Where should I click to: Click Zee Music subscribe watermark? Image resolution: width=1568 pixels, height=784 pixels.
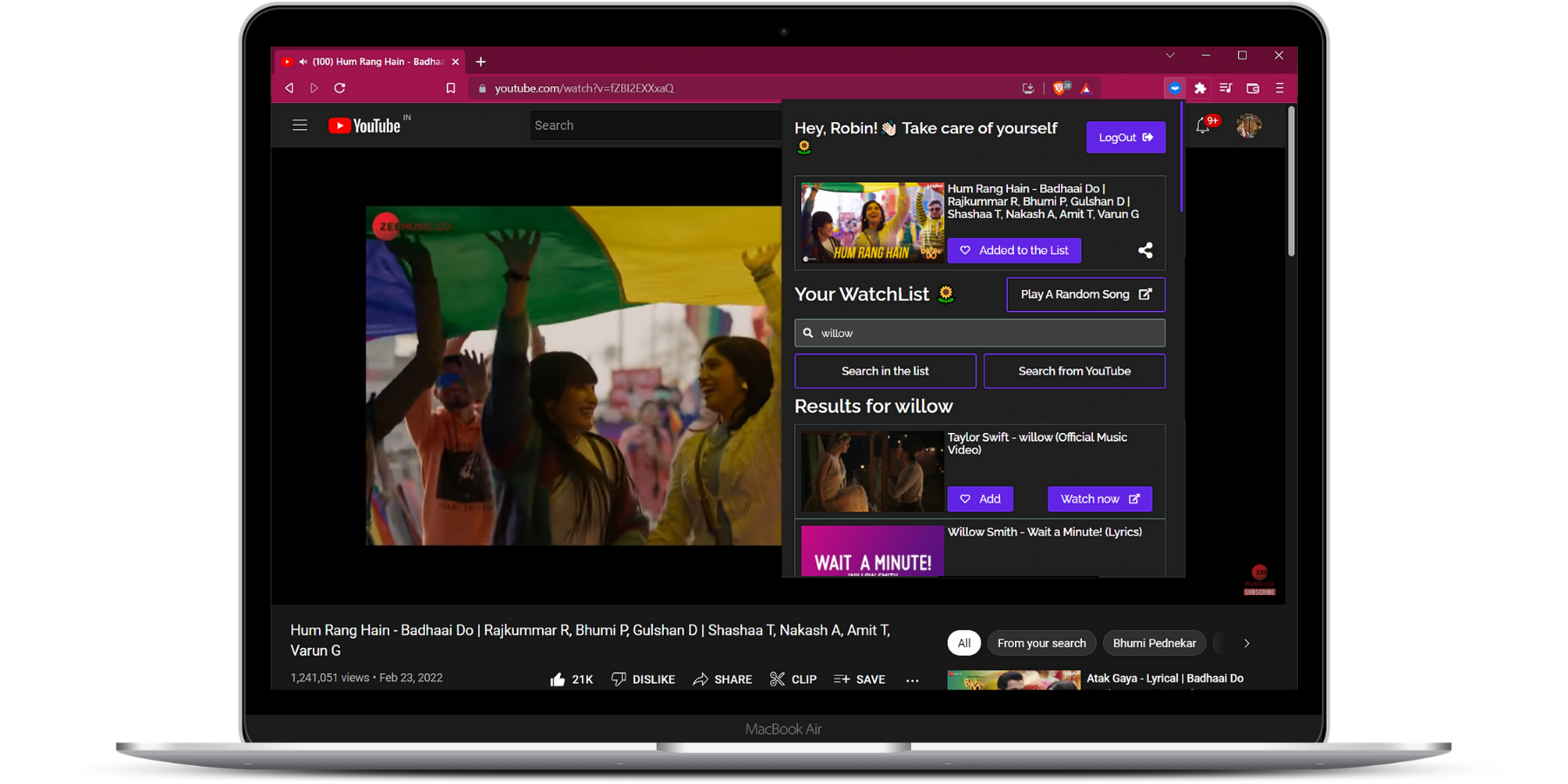point(1260,580)
